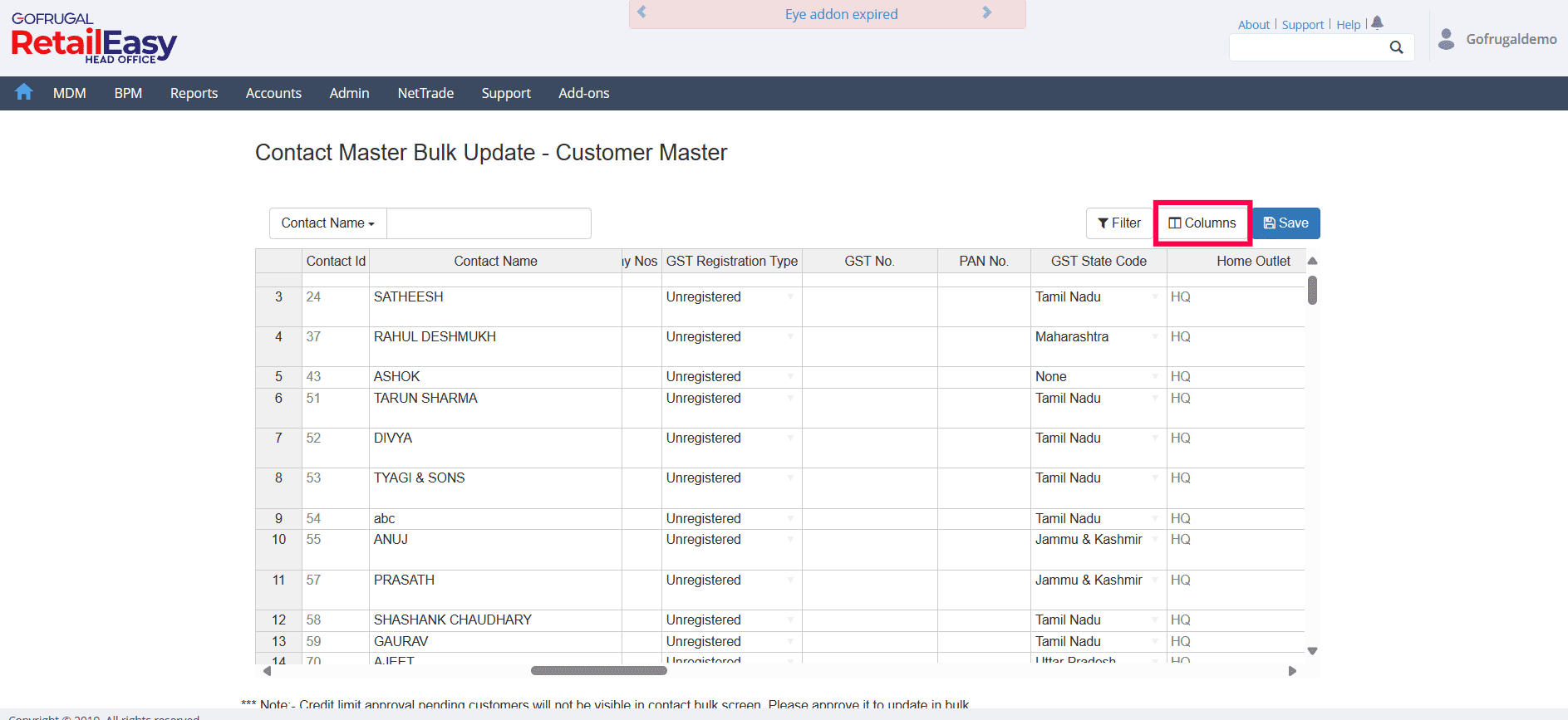The width and height of the screenshot is (1568, 720).
Task: Open the NetTrade menu
Action: (425, 93)
